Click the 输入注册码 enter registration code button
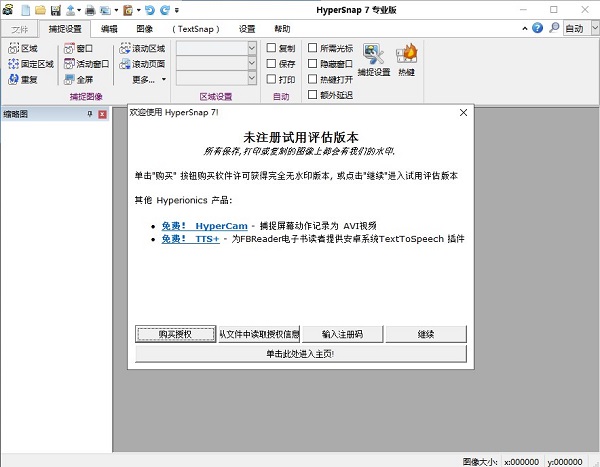This screenshot has width=600, height=467. coord(342,334)
